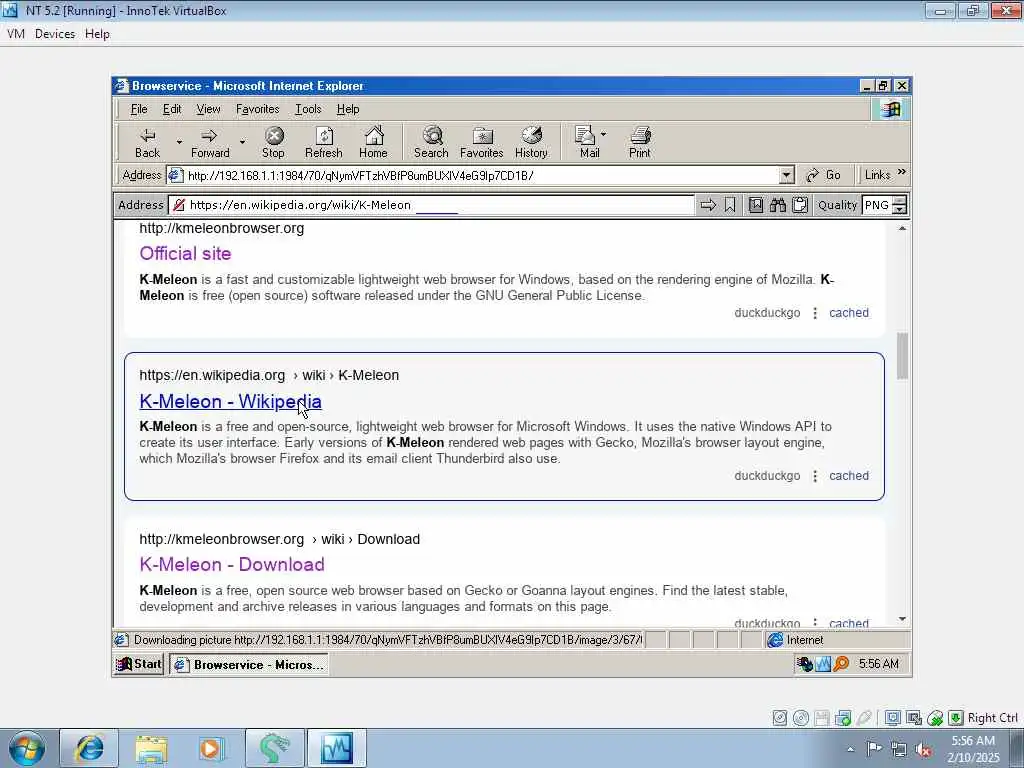Screen dimensions: 1024x768
Task: Click the VirtualBox shared folders status icon
Action: tap(843, 718)
